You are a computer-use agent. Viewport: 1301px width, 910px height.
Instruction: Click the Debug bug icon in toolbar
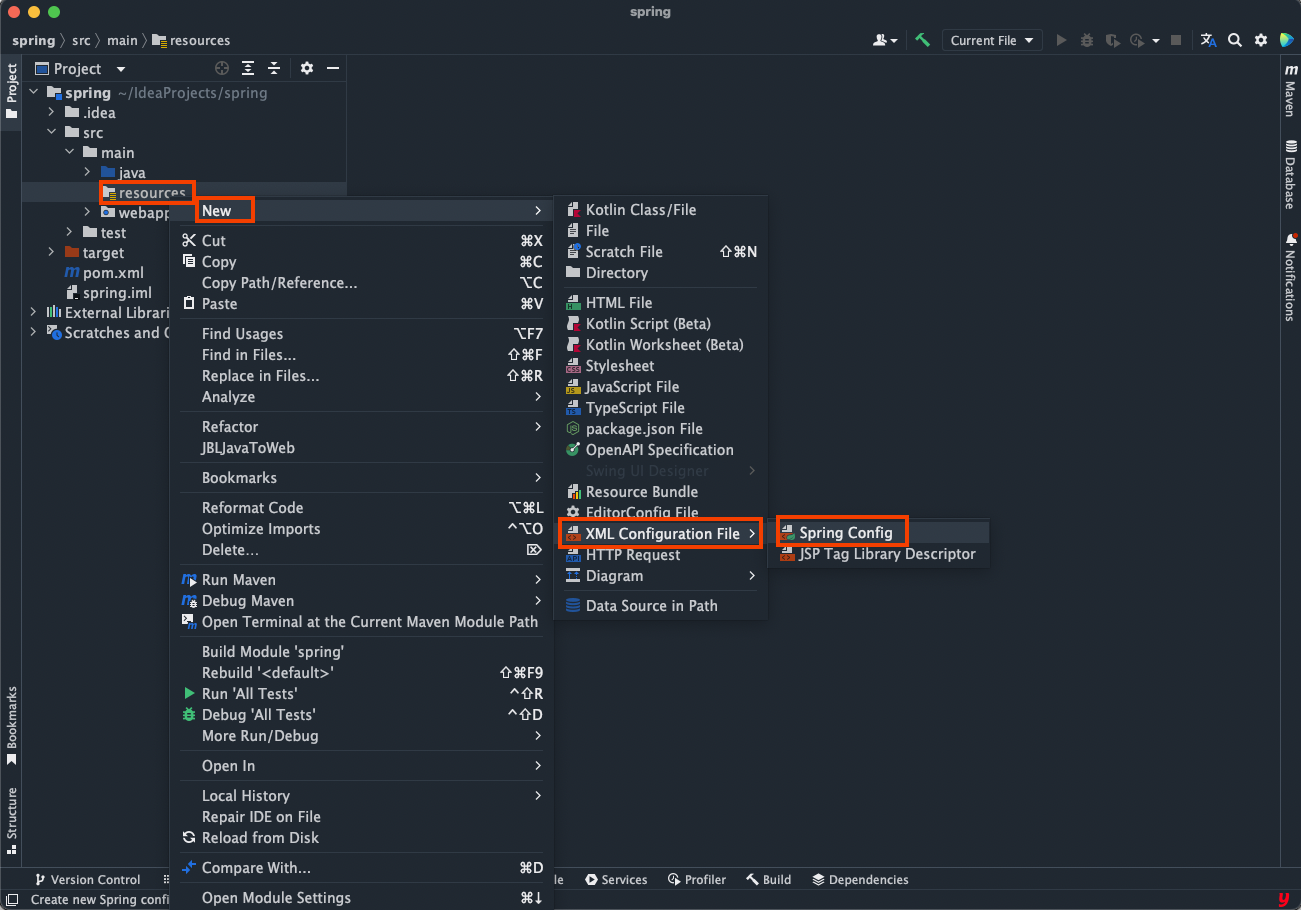[x=1087, y=40]
